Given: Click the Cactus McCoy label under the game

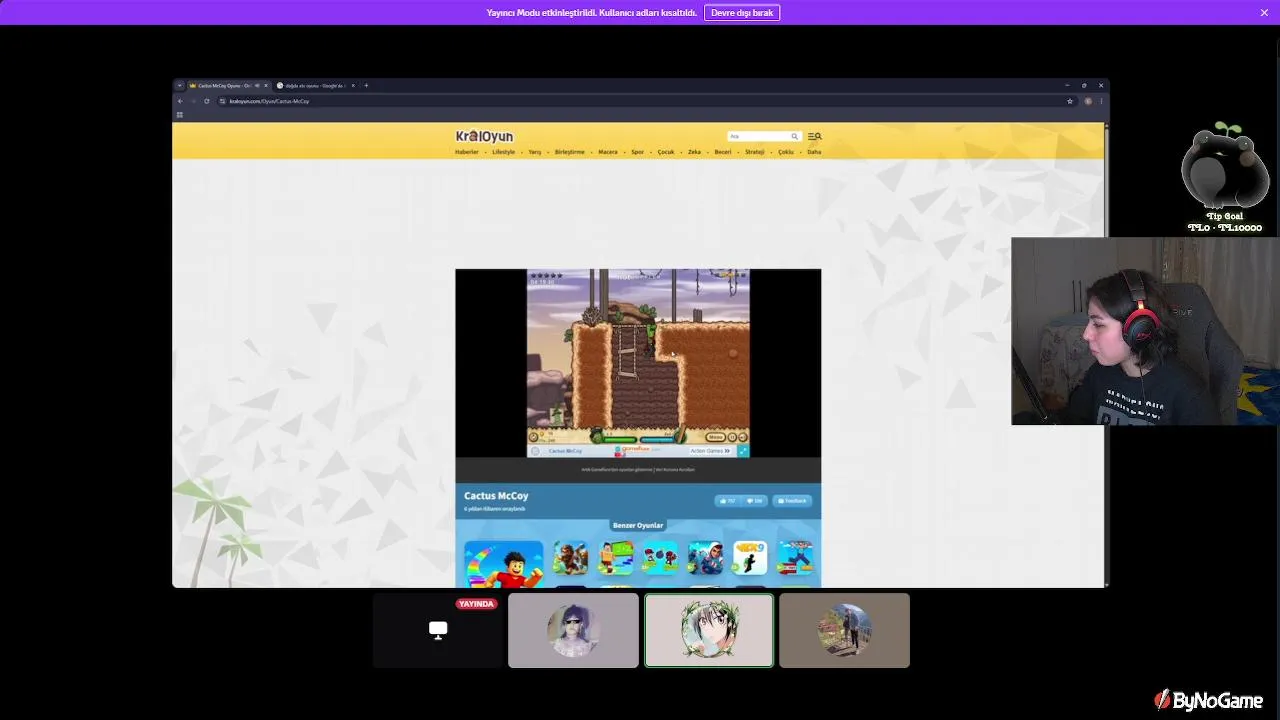Looking at the screenshot, I should (565, 451).
